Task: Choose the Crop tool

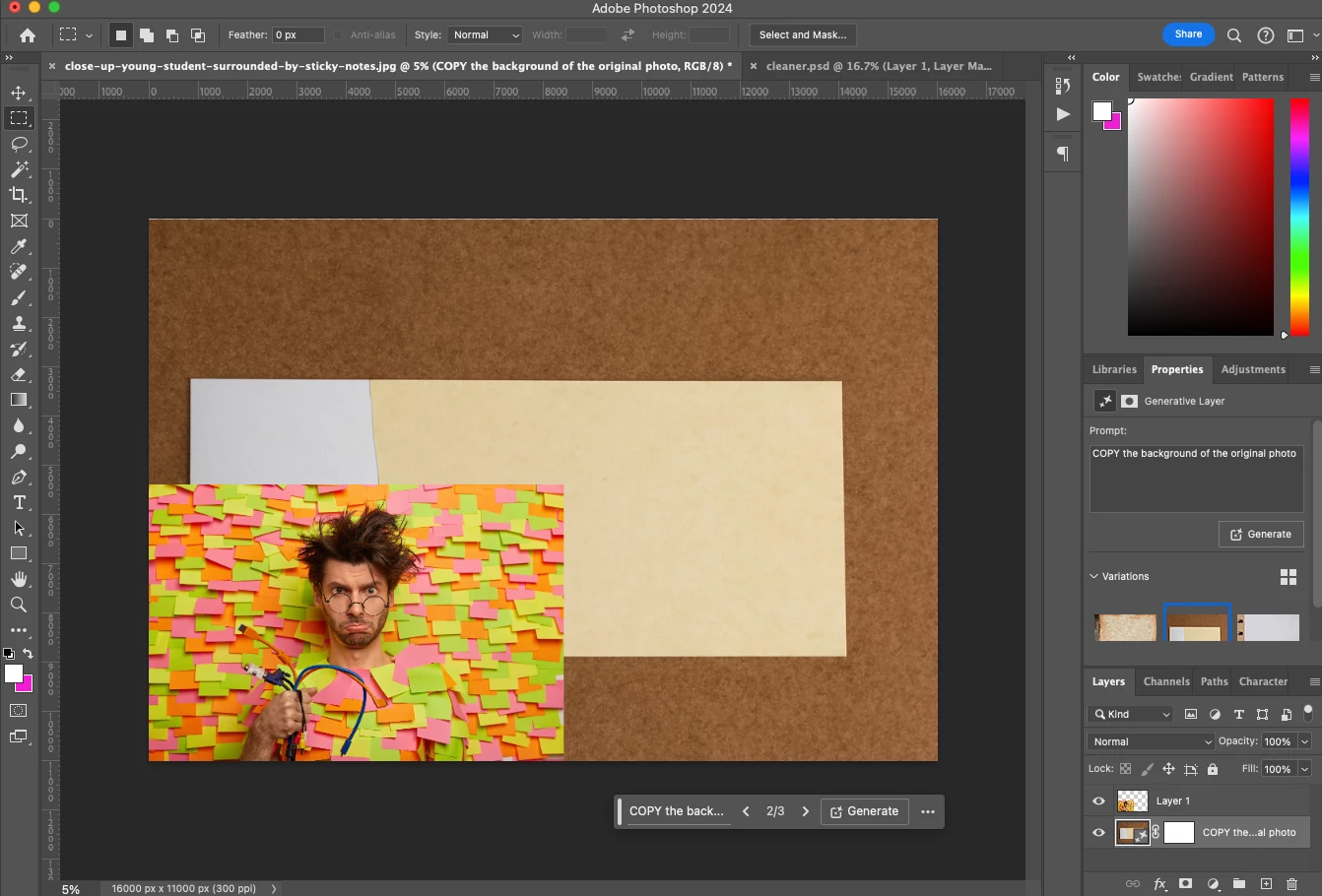Action: pos(19,195)
